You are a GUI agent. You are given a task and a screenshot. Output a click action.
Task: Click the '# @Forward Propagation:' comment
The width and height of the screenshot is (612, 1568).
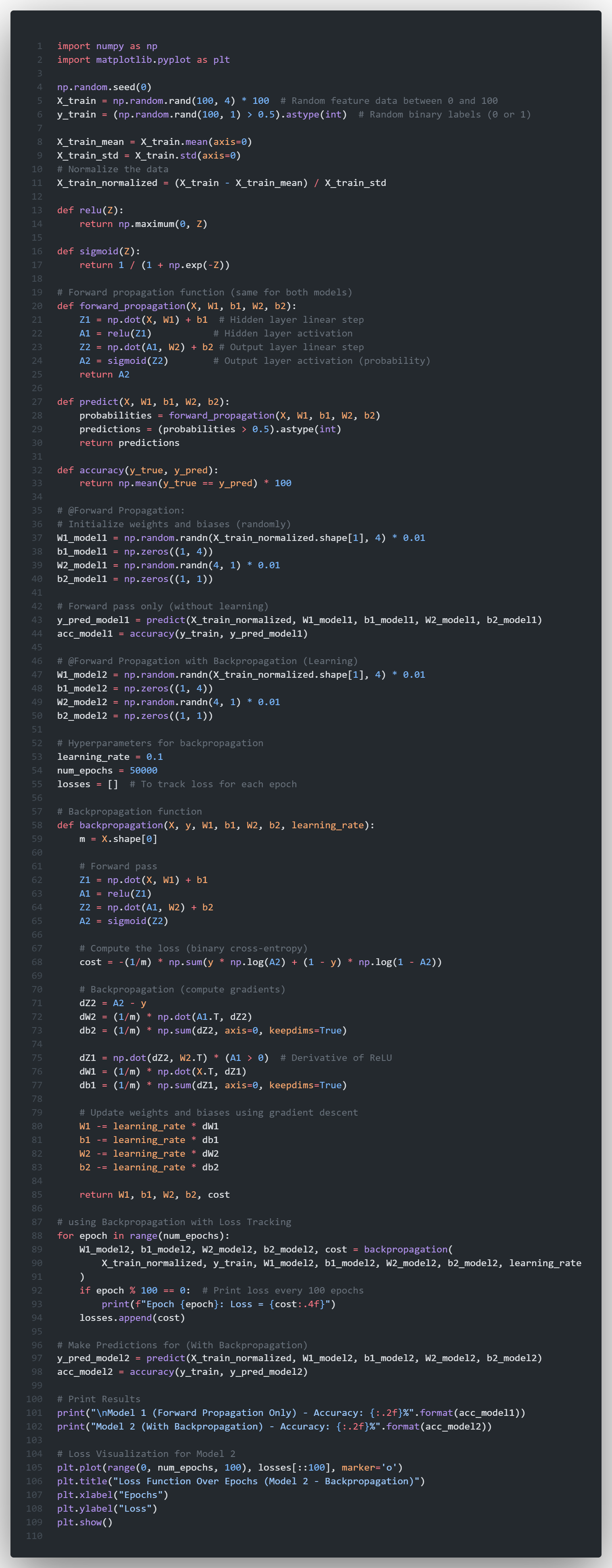pos(120,511)
